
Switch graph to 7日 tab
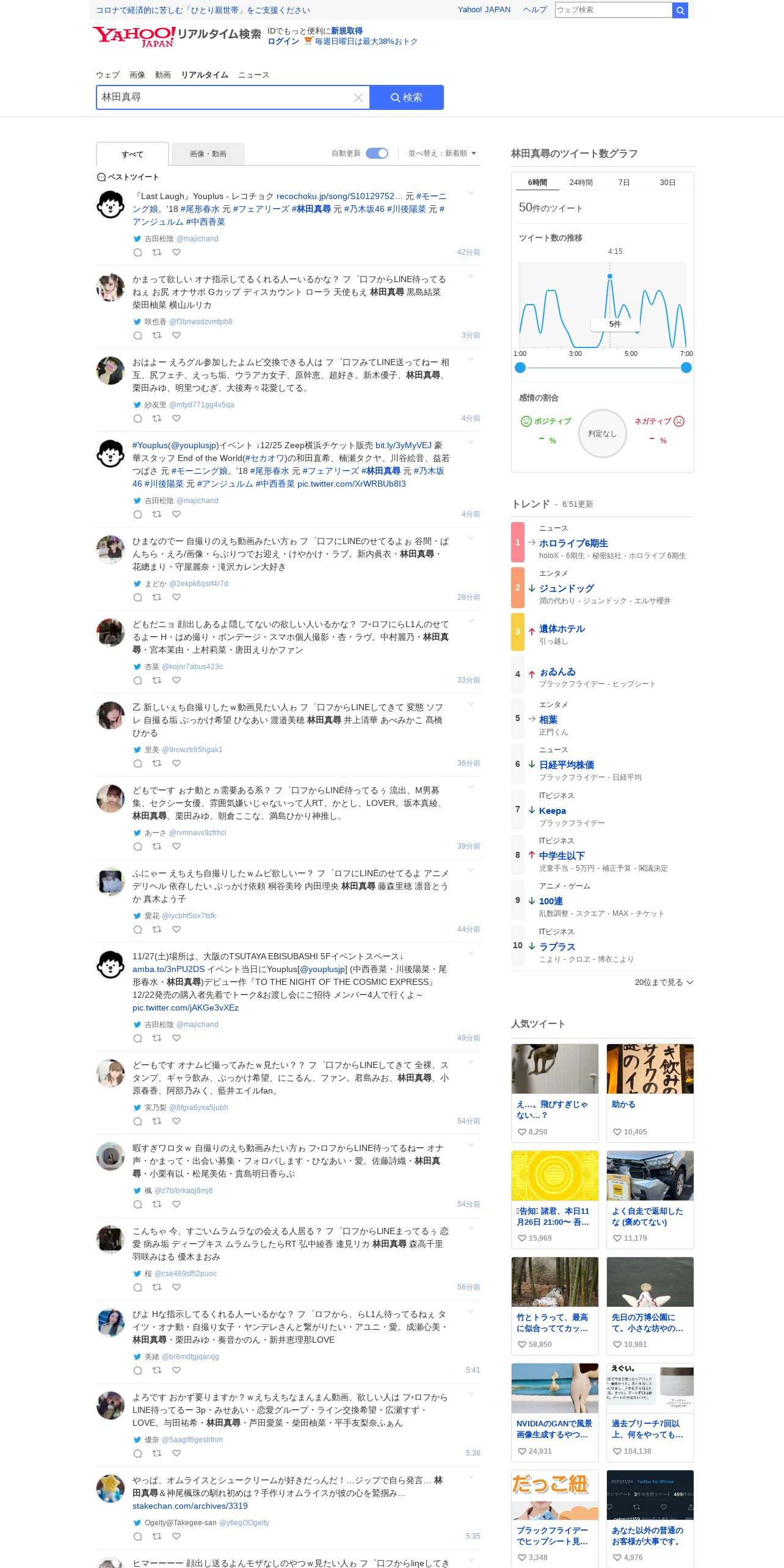point(624,183)
